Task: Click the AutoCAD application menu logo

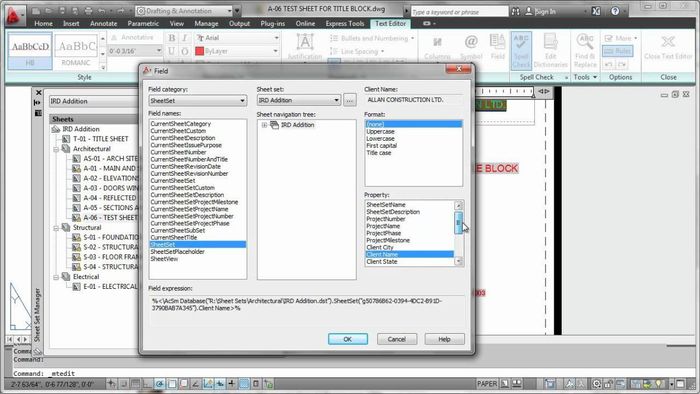Action: [x=14, y=16]
